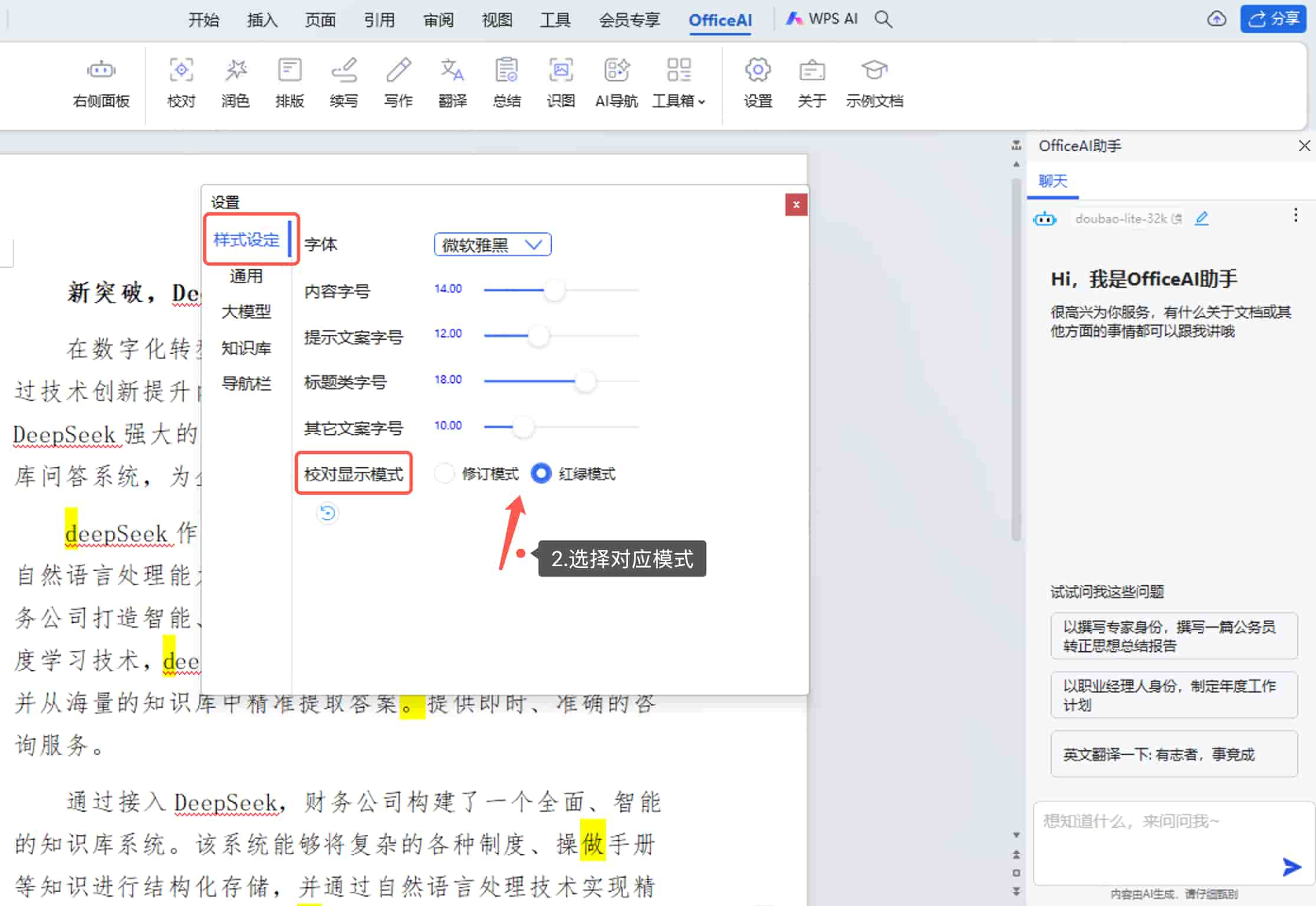Ask the 英文翻译一下 suggested question
Screen dimensions: 1316x906
coord(1173,754)
